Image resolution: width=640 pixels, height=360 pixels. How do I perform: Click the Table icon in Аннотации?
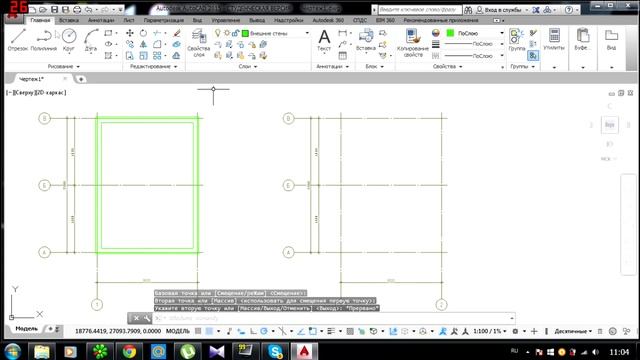click(342, 56)
